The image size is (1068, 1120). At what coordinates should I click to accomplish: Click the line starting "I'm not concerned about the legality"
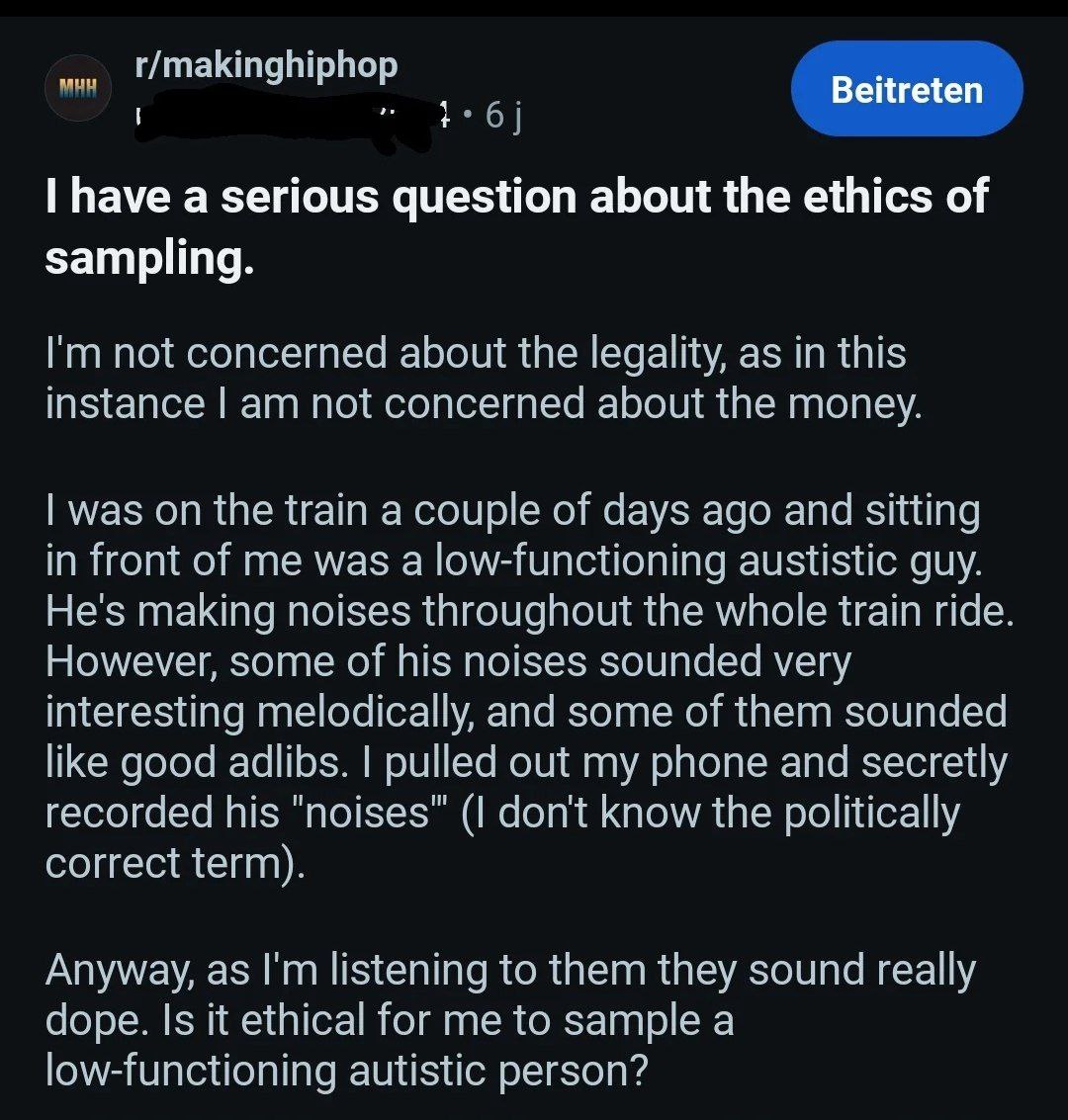(x=475, y=353)
